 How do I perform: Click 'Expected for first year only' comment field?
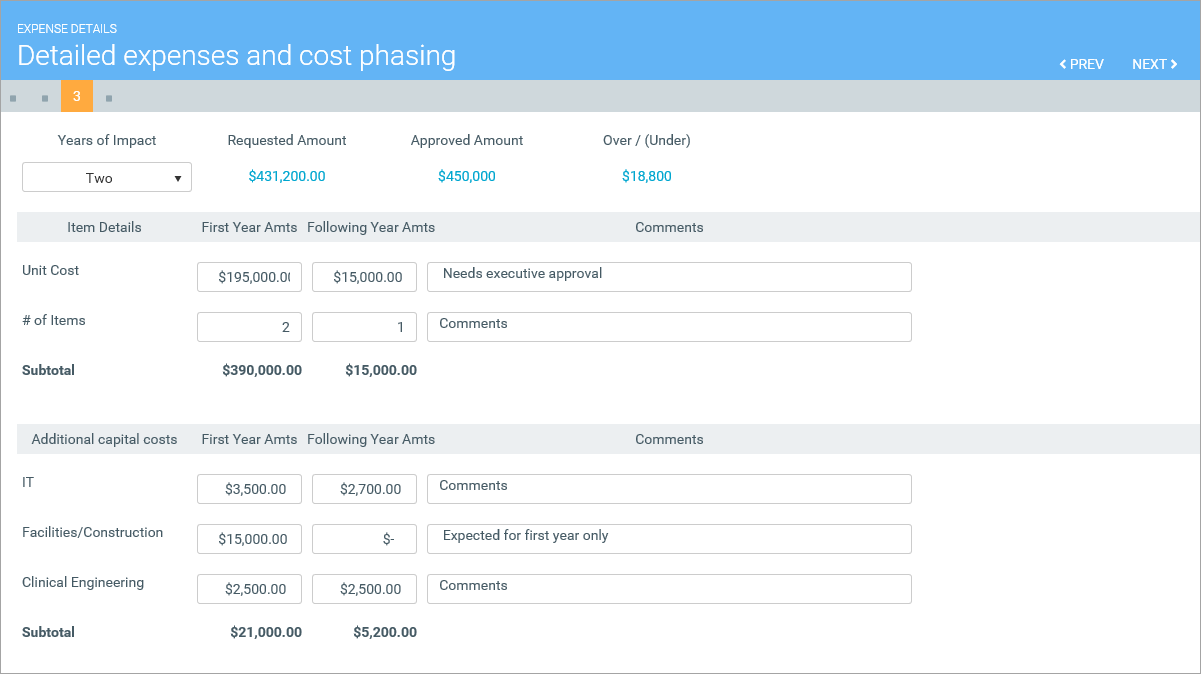[669, 539]
